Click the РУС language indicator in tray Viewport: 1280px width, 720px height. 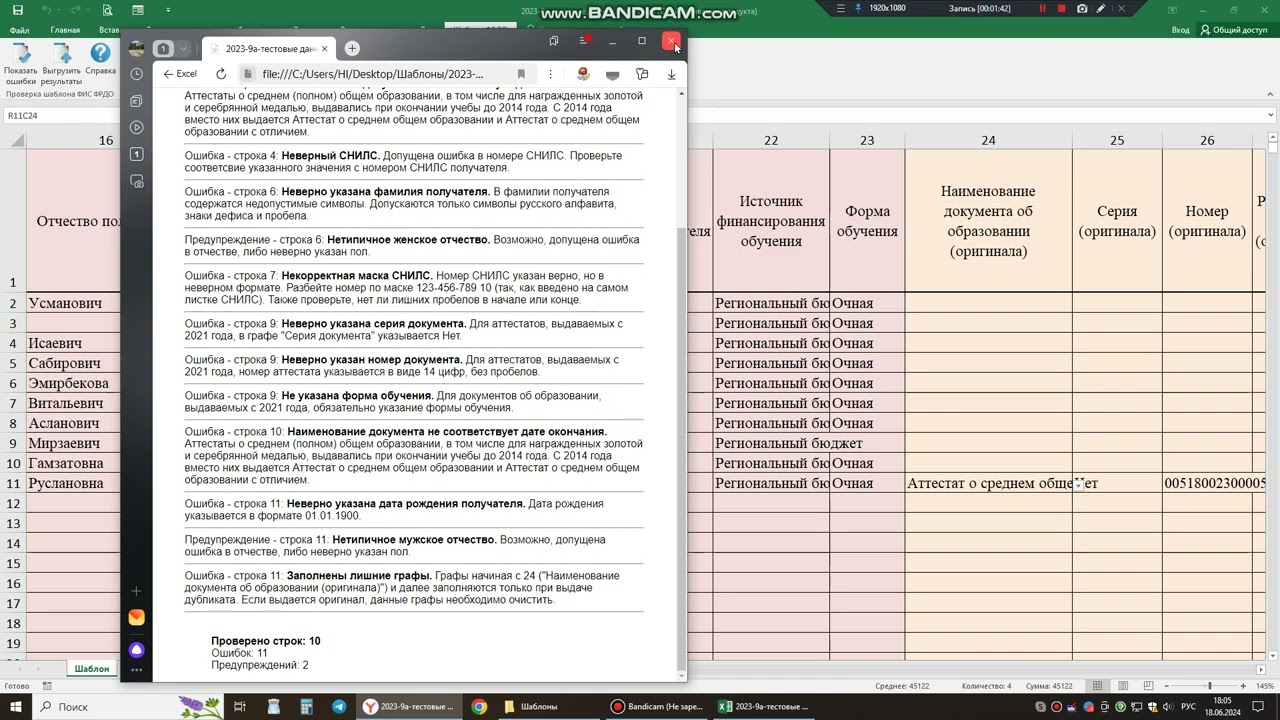(1188, 707)
